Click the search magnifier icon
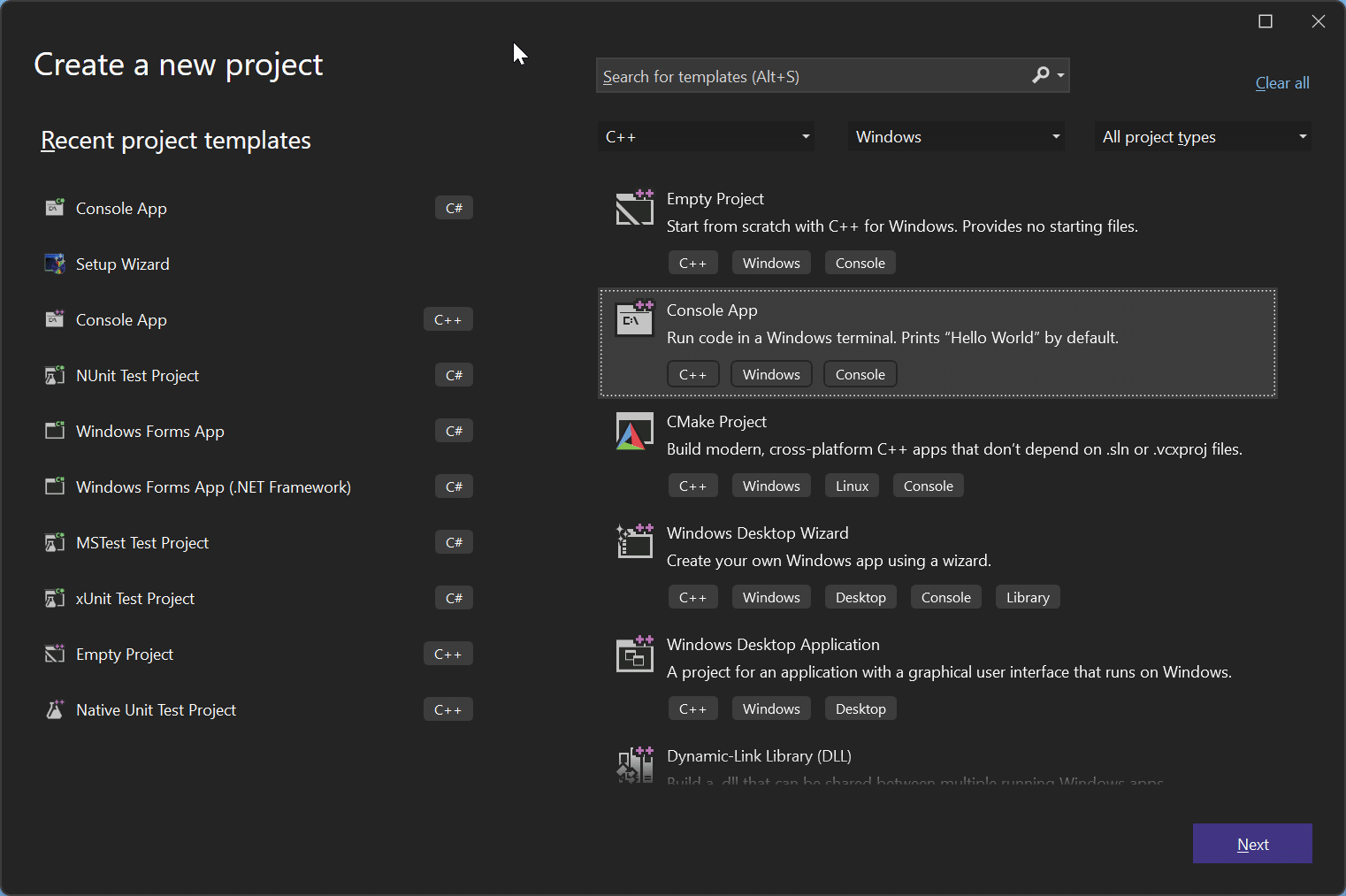Image resolution: width=1346 pixels, height=896 pixels. (1041, 75)
